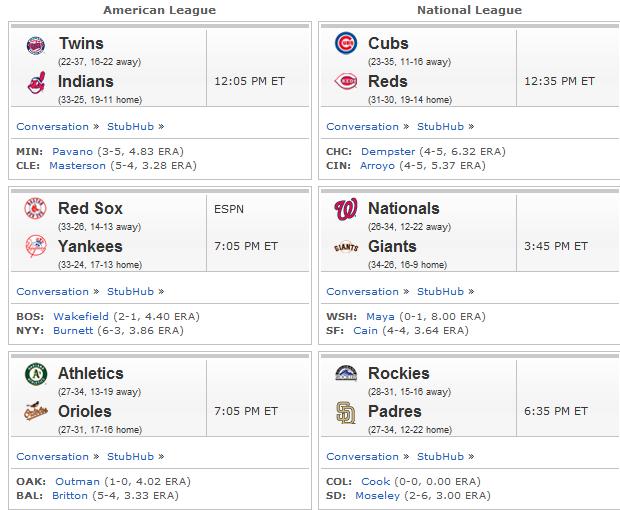Click the San Diego Padres logo
This screenshot has height=510, width=620.
coord(346,412)
